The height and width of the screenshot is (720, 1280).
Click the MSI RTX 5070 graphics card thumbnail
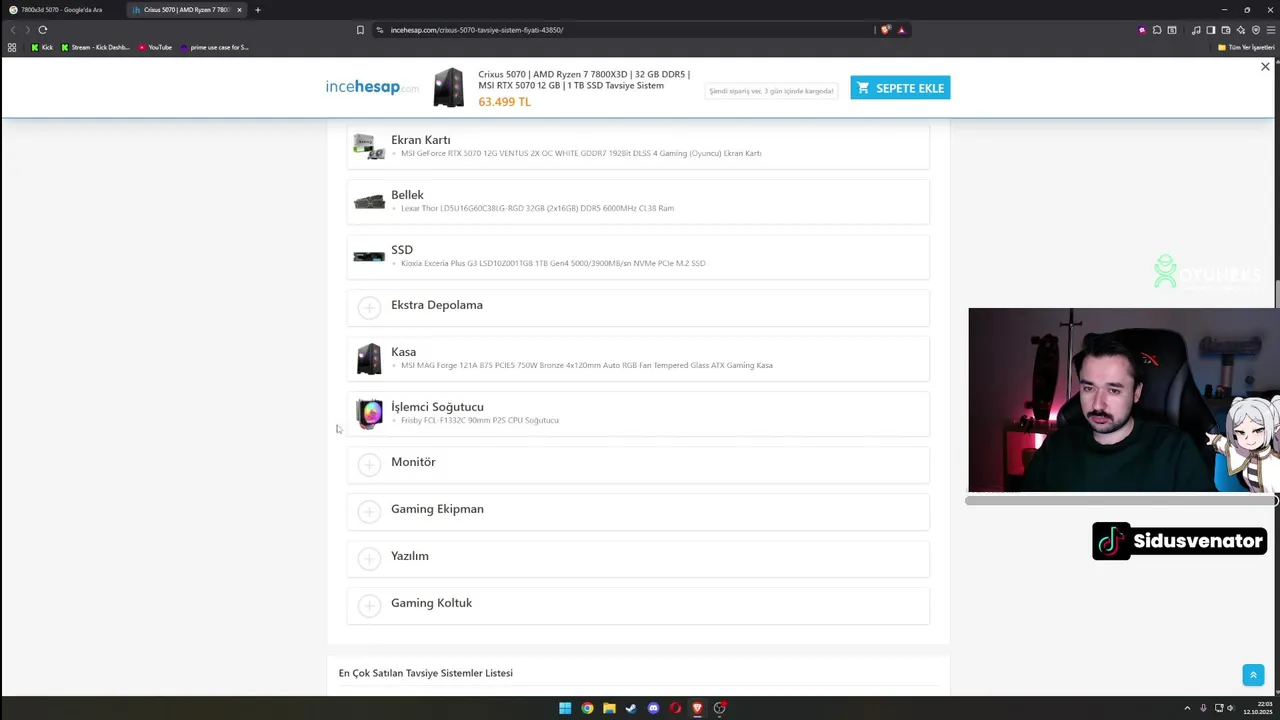[369, 147]
